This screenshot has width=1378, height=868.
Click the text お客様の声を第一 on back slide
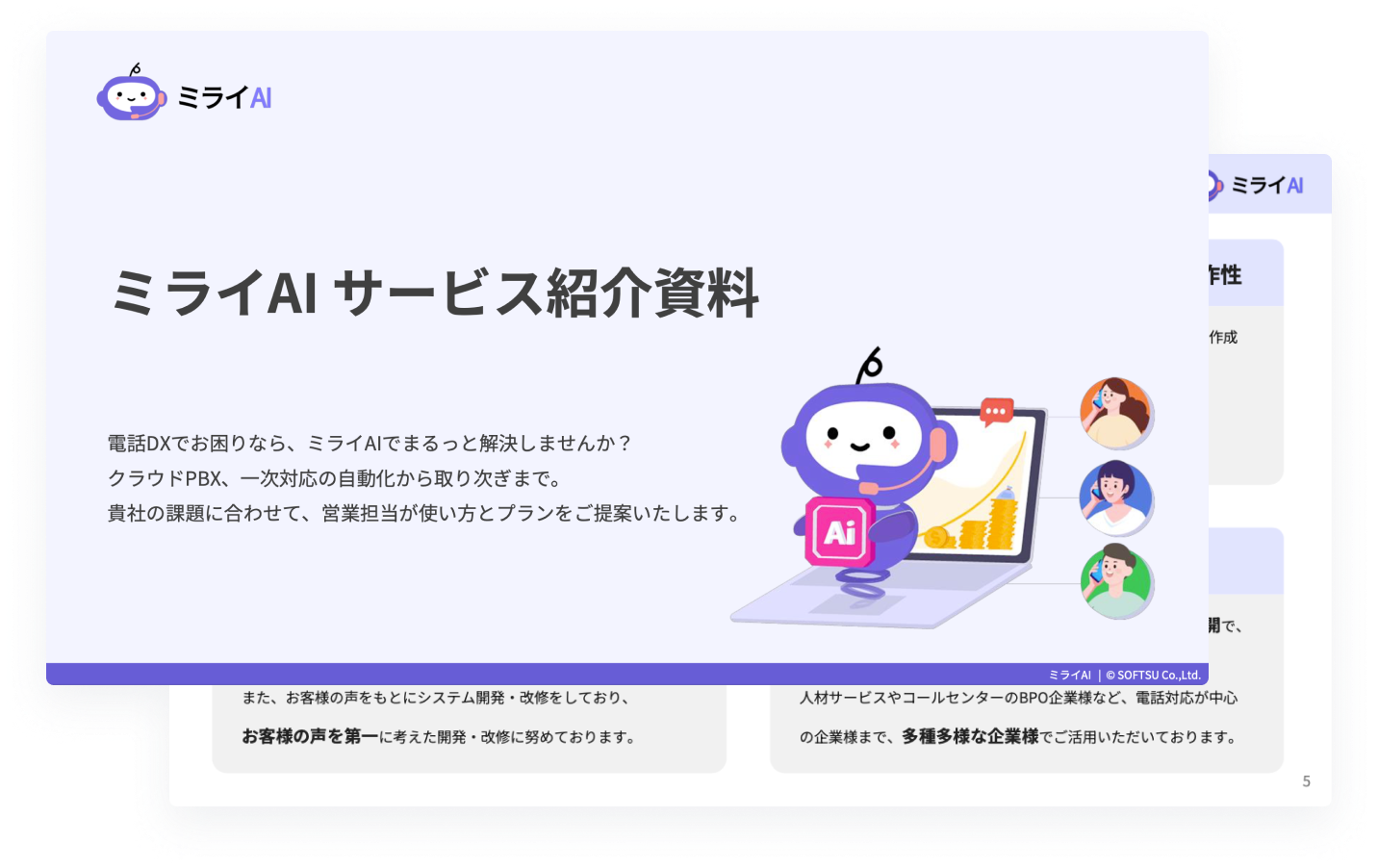[310, 736]
